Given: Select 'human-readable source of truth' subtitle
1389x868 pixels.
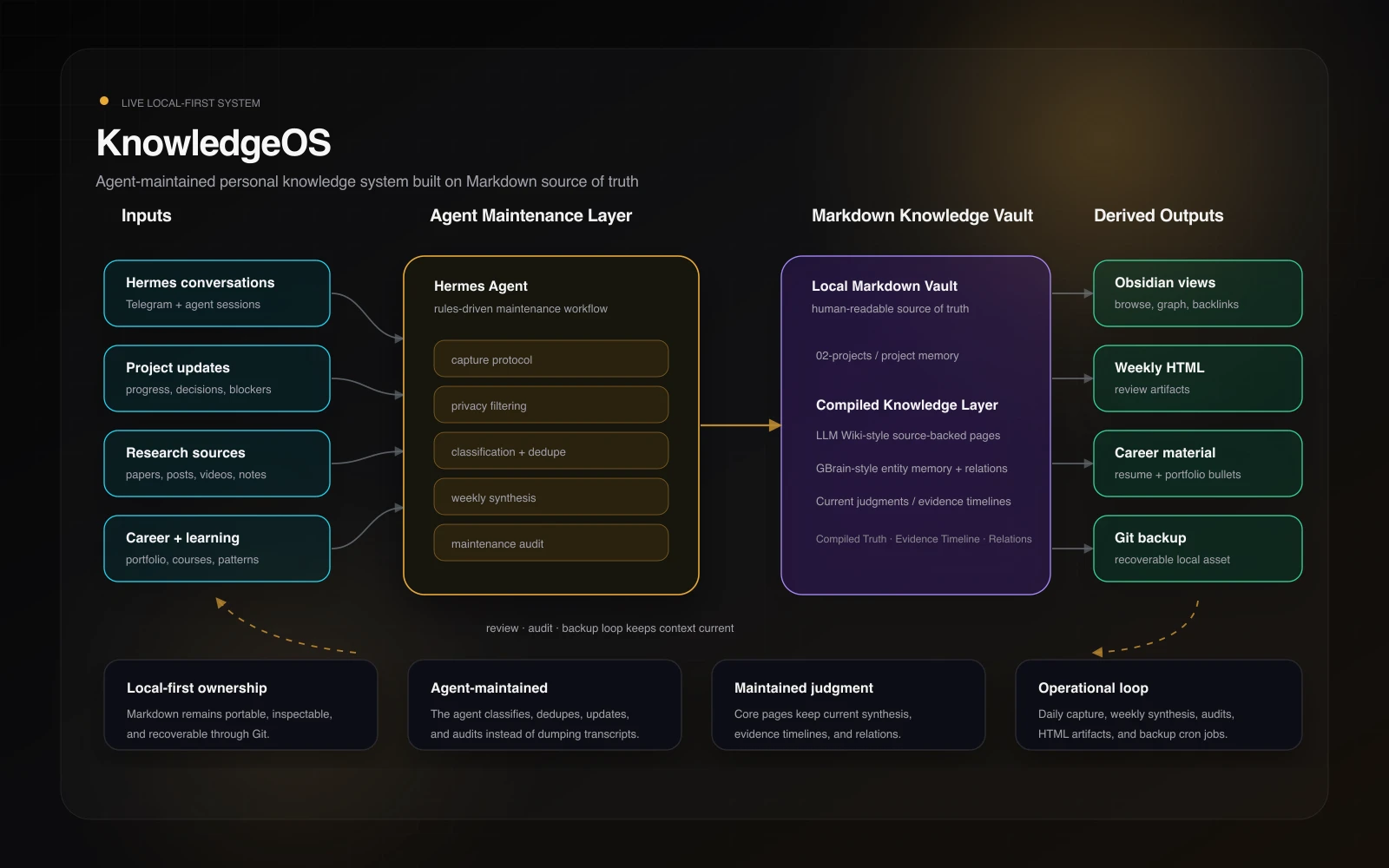Looking at the screenshot, I should (890, 309).
